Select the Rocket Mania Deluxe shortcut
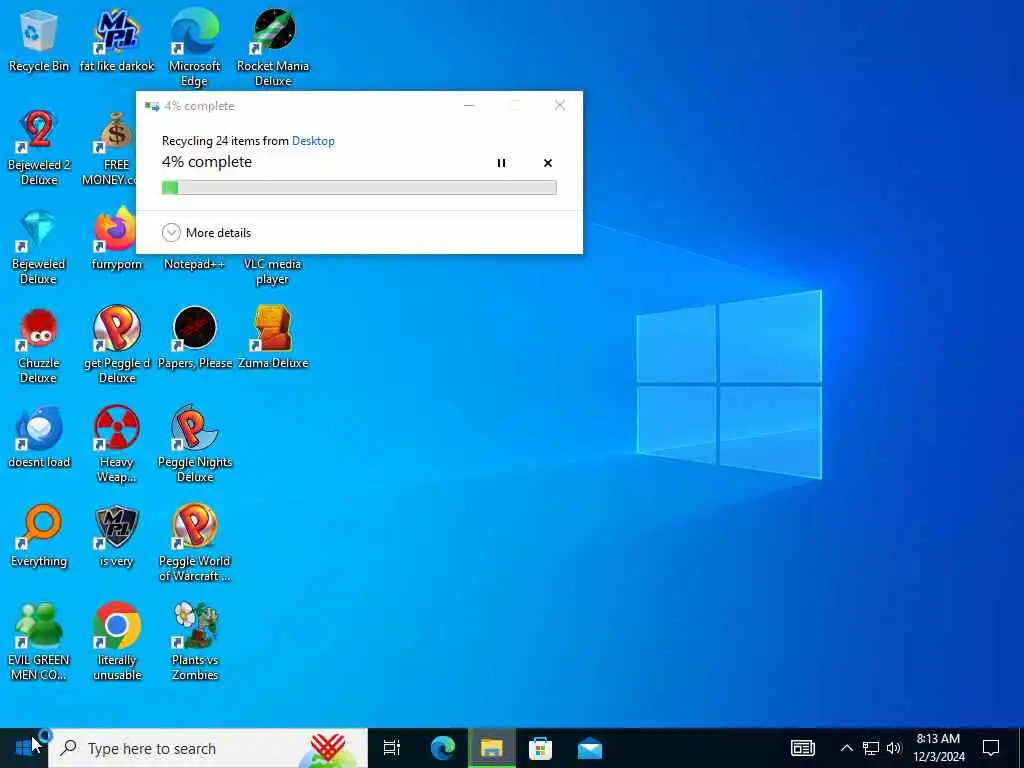Screen dimensions: 1024x768 point(273,47)
